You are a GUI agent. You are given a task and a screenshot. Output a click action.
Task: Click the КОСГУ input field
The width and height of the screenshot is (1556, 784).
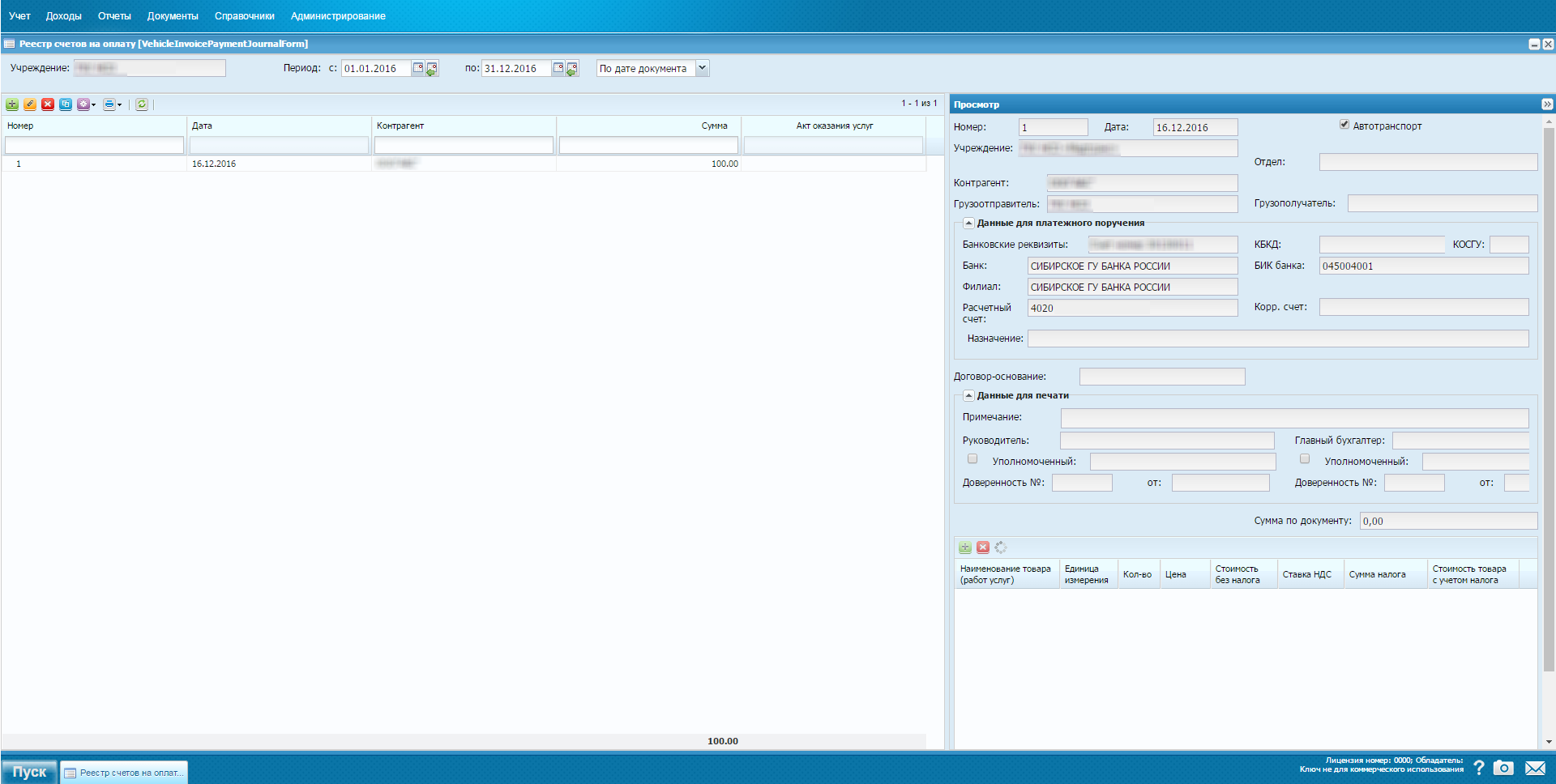[1509, 245]
